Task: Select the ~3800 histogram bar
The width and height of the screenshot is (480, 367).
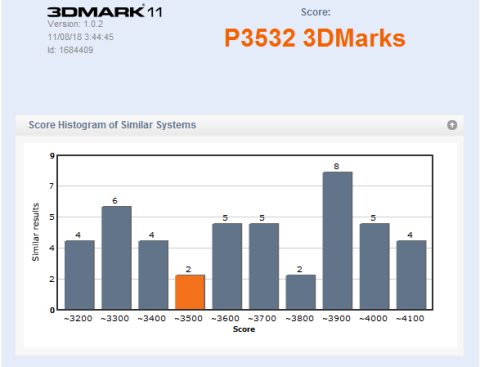Action: click(301, 292)
